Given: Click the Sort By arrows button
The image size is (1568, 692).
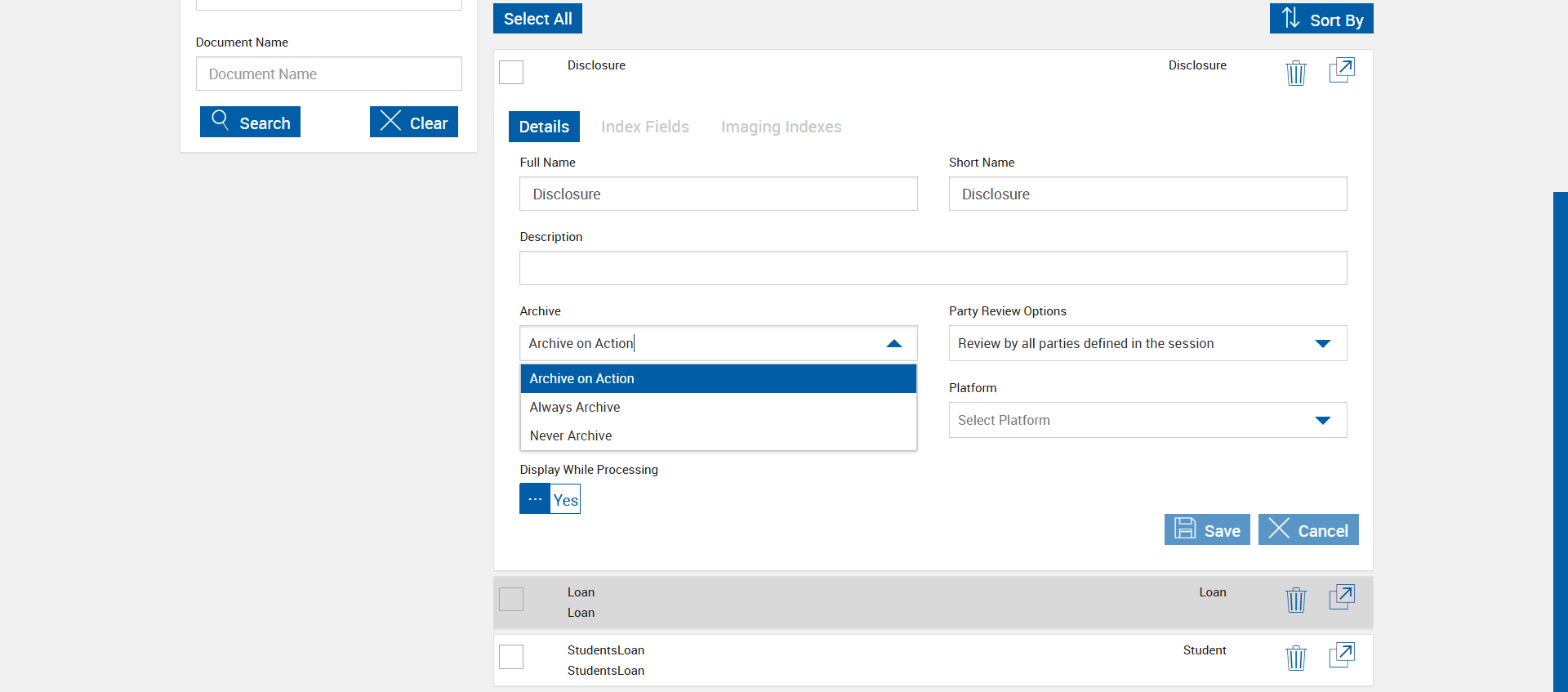Looking at the screenshot, I should click(x=1321, y=19).
